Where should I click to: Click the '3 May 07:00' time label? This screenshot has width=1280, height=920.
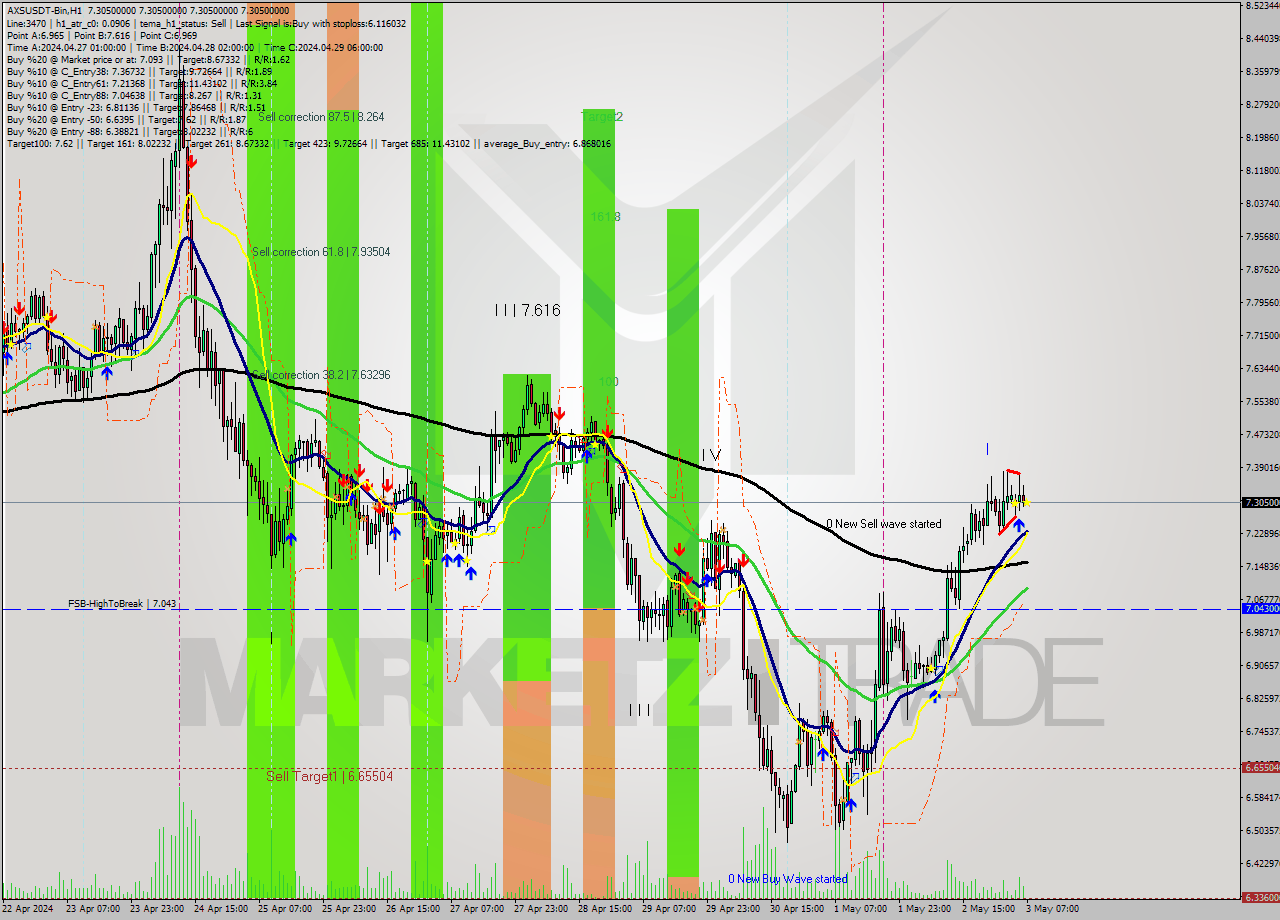coord(1052,909)
